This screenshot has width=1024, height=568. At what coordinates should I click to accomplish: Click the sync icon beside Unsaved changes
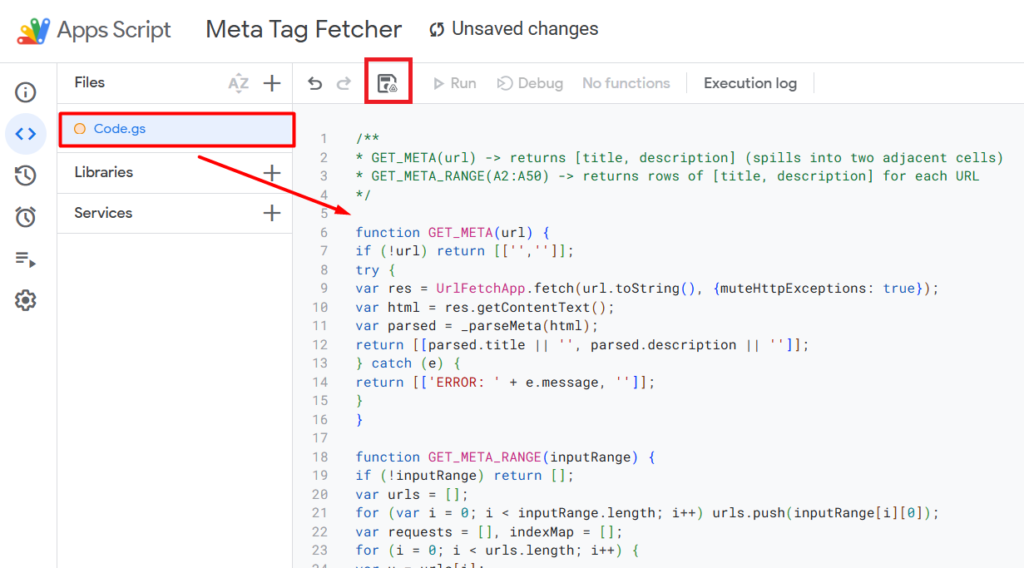(437, 29)
